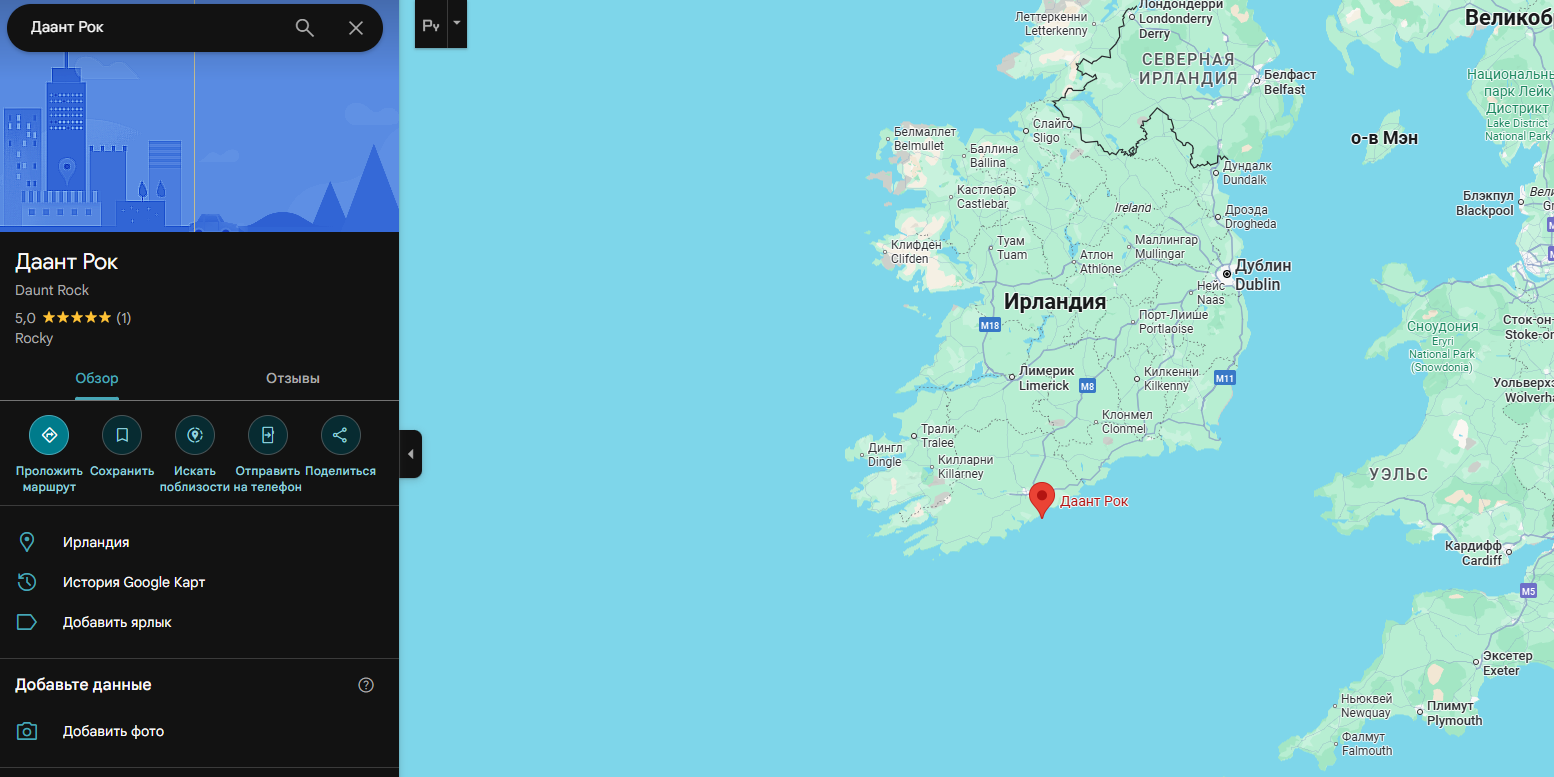Click the Blackpool city label

[x=1486, y=203]
